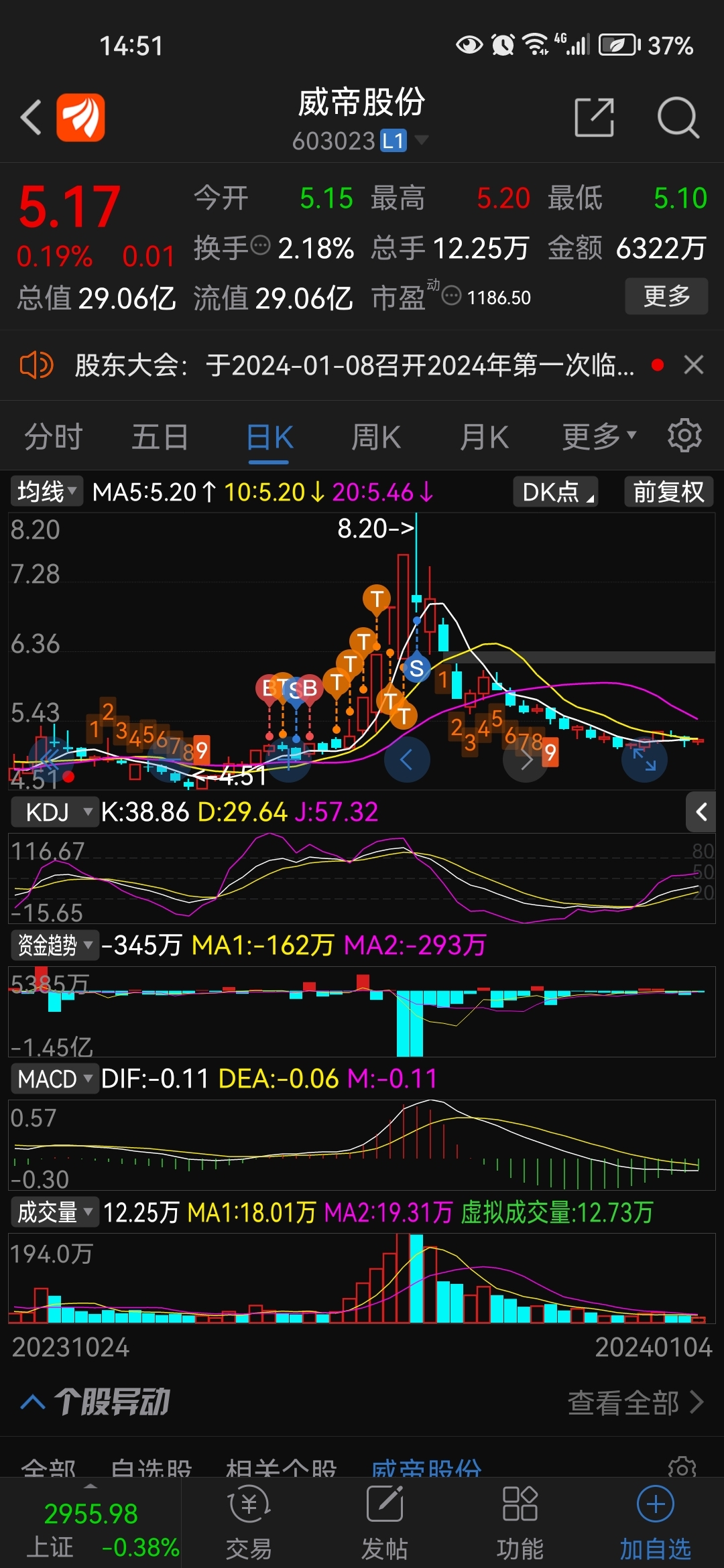Open the share icon in the header
The image size is (724, 1568).
click(595, 117)
